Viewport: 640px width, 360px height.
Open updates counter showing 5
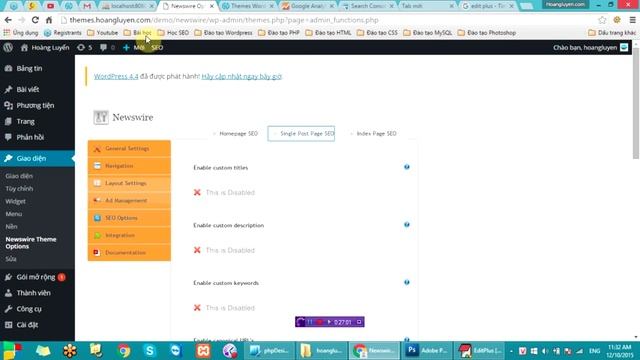[84, 47]
